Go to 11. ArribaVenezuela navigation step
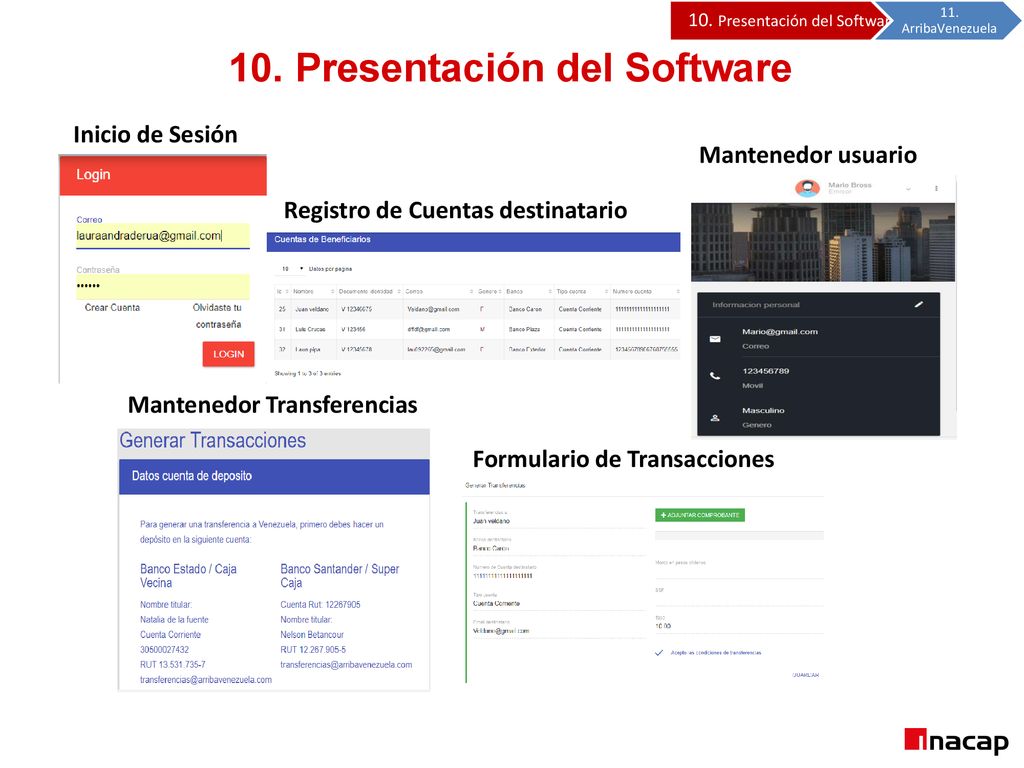1024x768 pixels. (x=949, y=20)
